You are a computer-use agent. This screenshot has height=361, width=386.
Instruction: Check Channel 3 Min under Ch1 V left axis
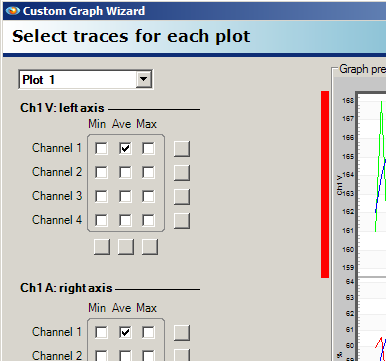101,196
